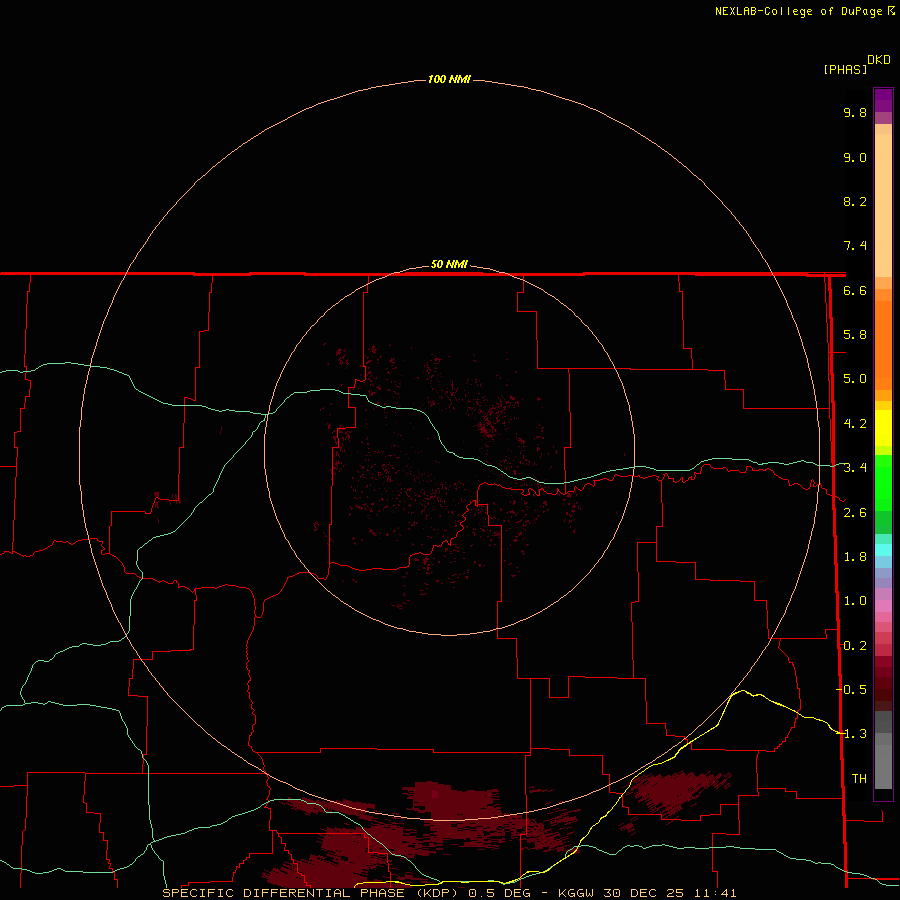This screenshot has height=900, width=900.
Task: Click the DKD label above the color bar
Action: coord(878,59)
